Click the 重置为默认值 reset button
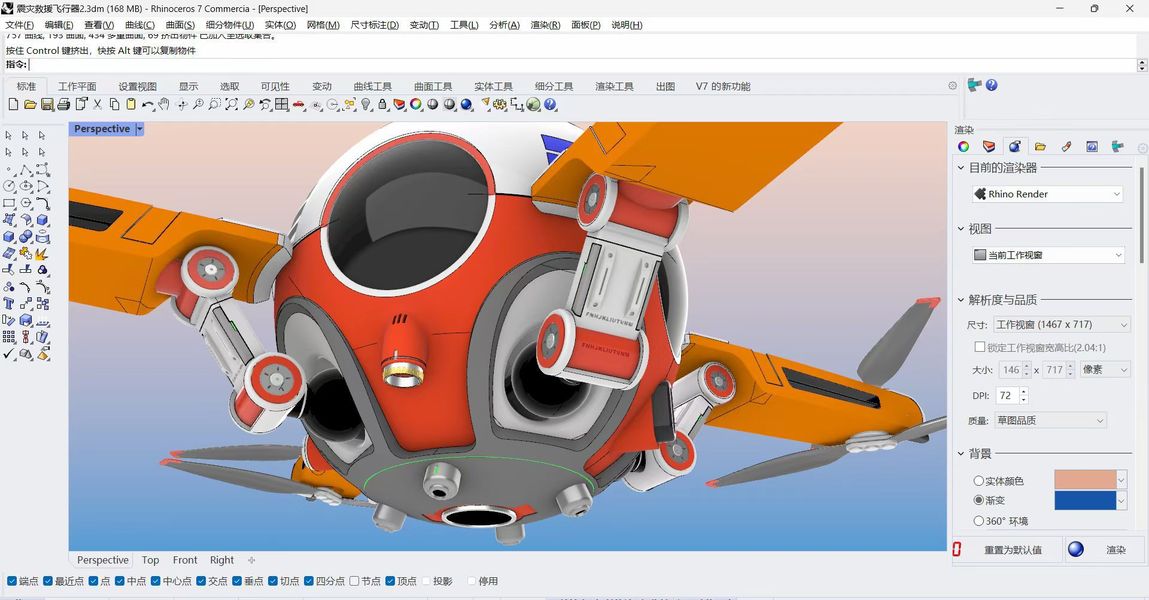 pyautogui.click(x=1012, y=550)
